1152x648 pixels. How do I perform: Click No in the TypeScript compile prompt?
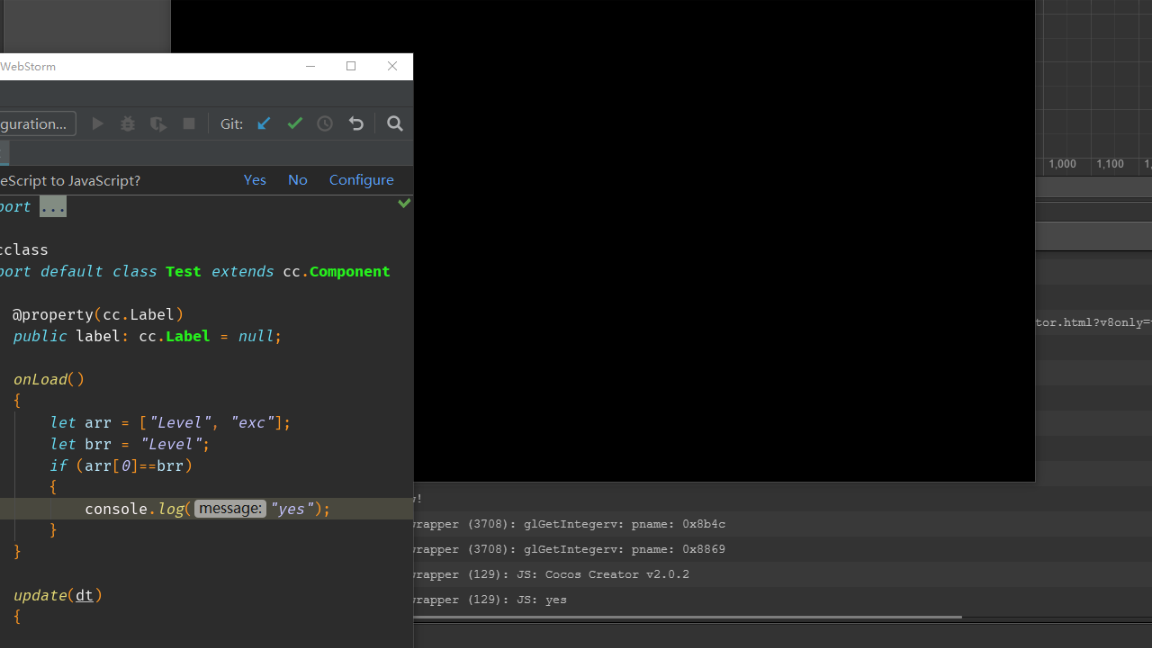pyautogui.click(x=298, y=180)
